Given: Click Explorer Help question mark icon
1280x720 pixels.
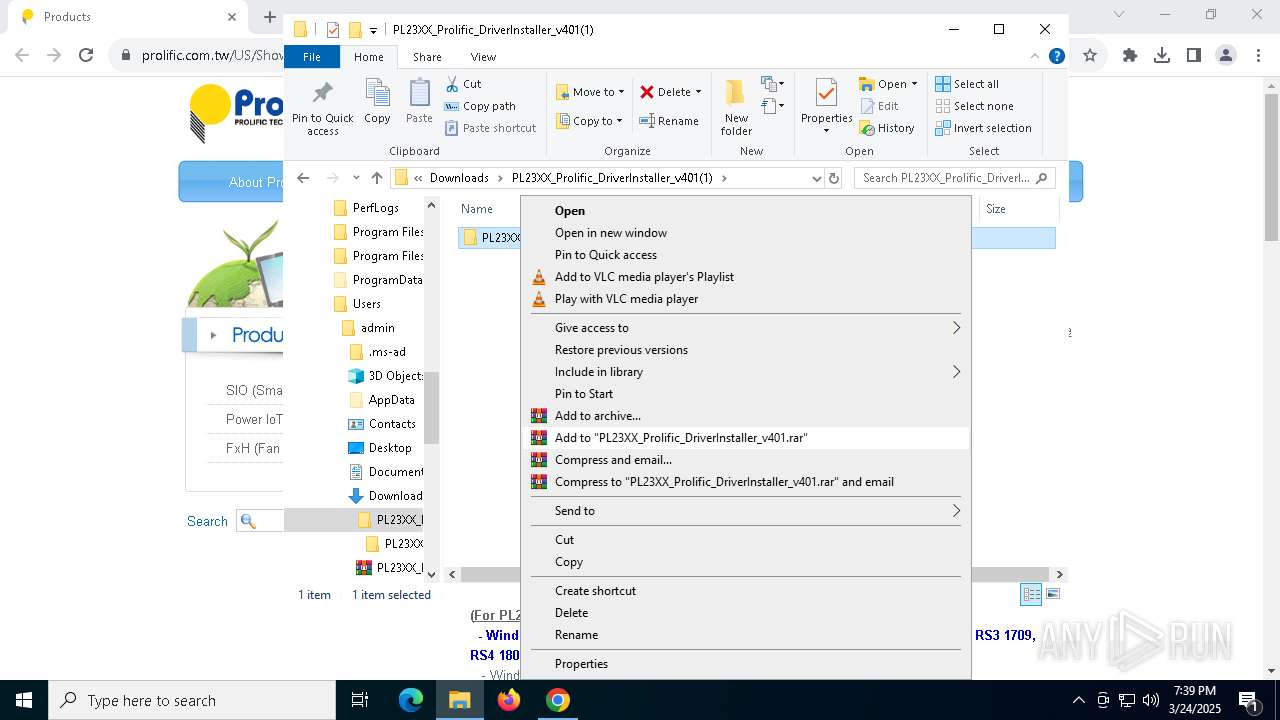Looking at the screenshot, I should pyautogui.click(x=1056, y=57).
